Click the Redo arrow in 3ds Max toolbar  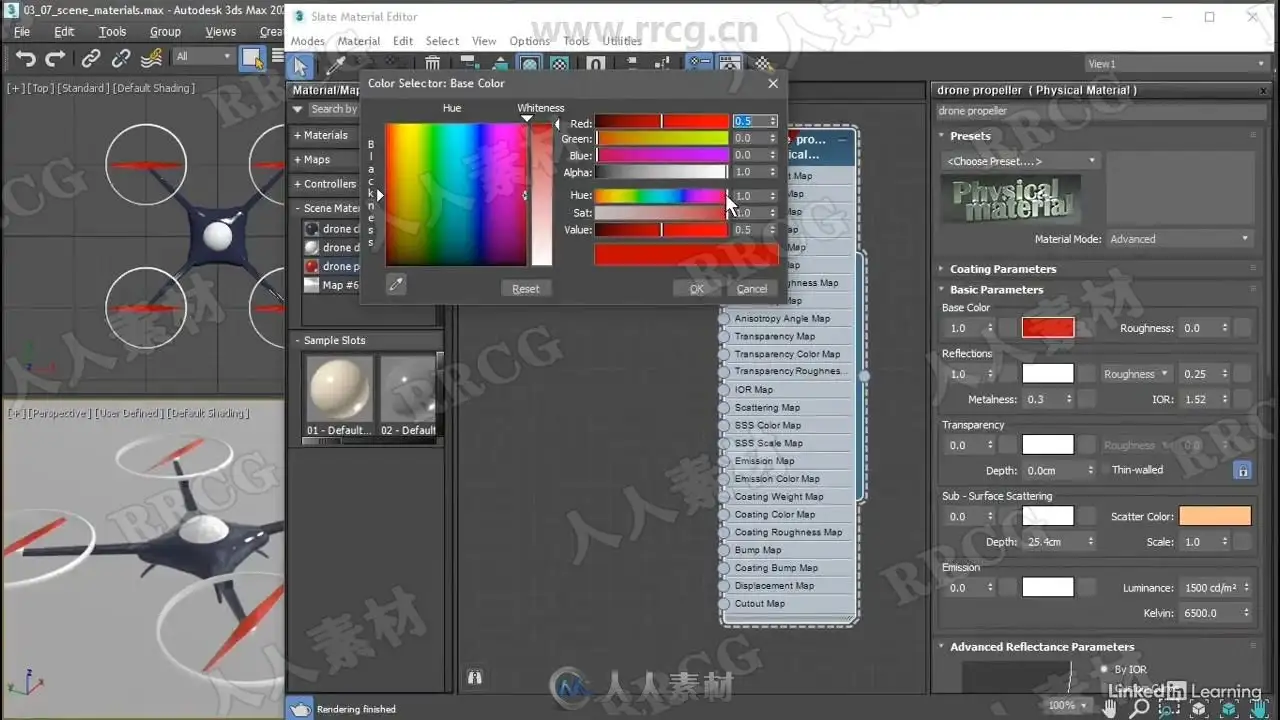(x=56, y=59)
